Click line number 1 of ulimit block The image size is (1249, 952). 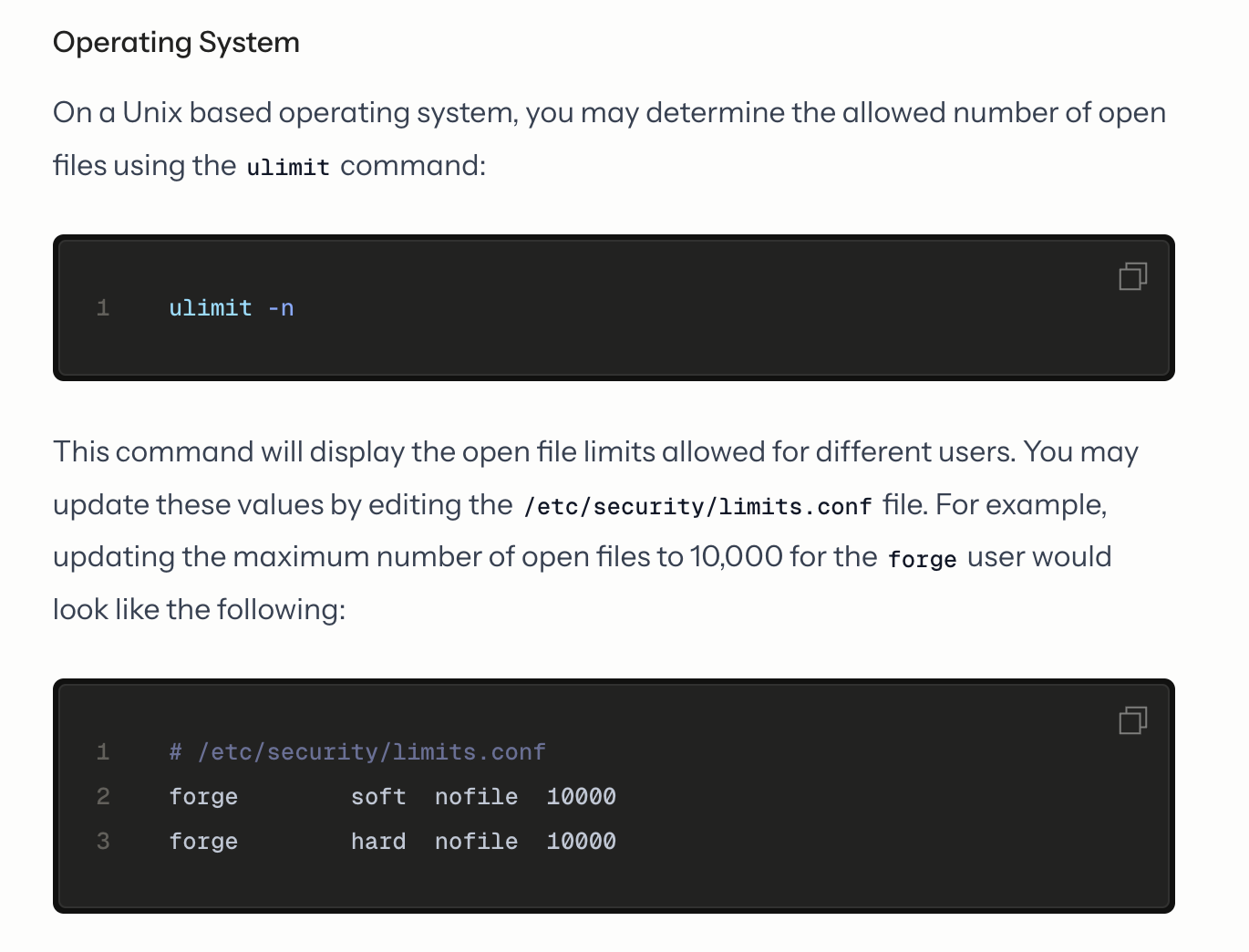point(103,308)
